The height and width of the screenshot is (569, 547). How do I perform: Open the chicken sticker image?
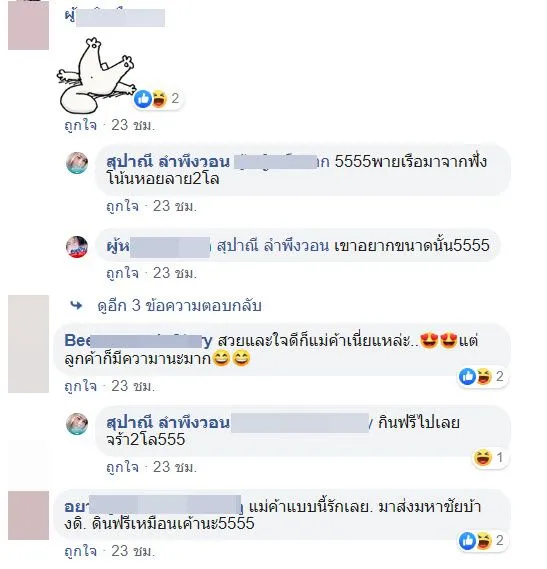95,75
